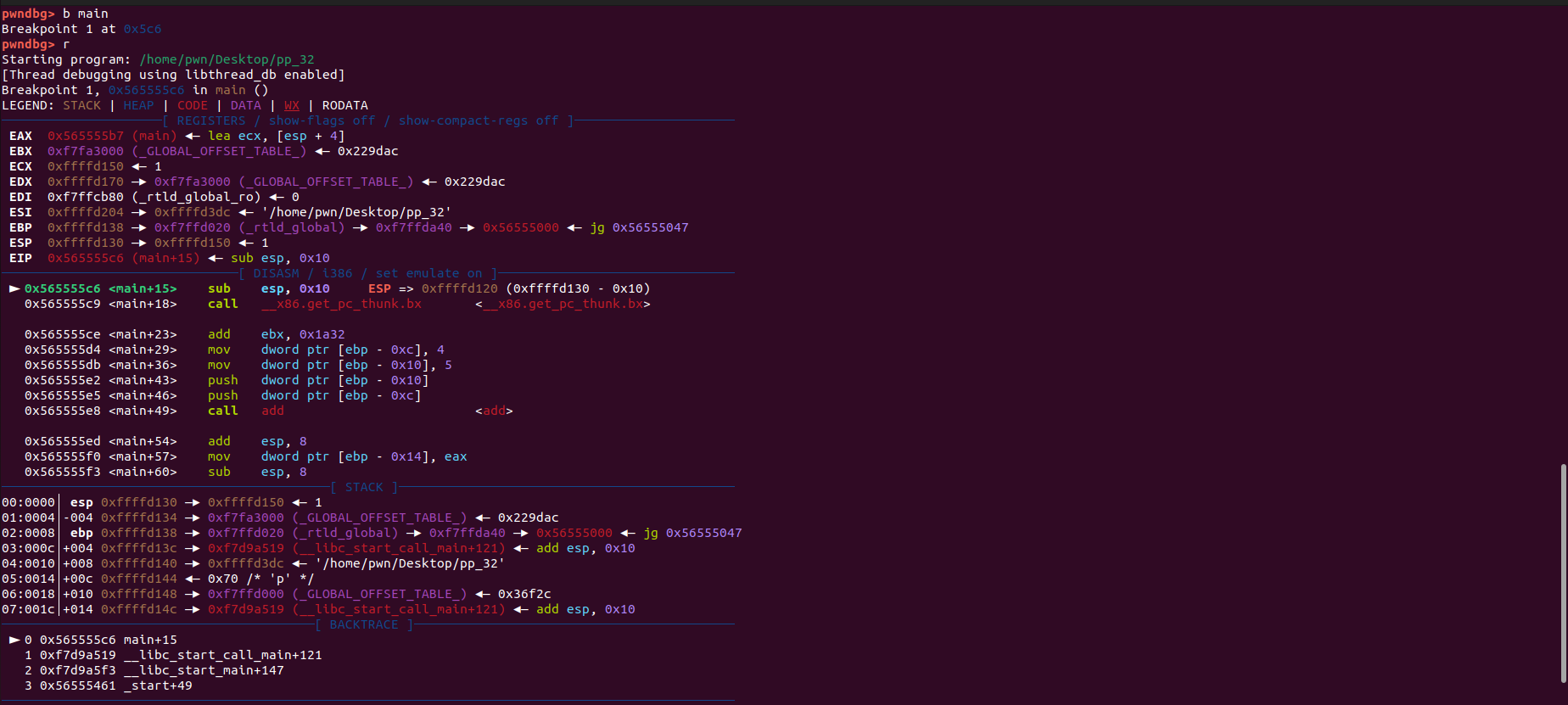Click the EBP register label in registers section

tap(20, 227)
